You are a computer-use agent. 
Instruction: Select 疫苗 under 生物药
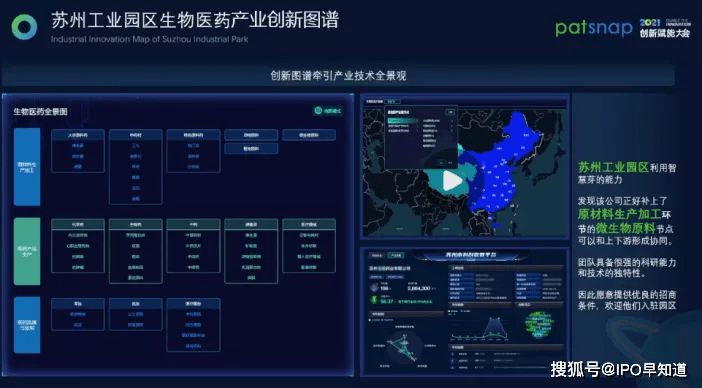(136, 246)
